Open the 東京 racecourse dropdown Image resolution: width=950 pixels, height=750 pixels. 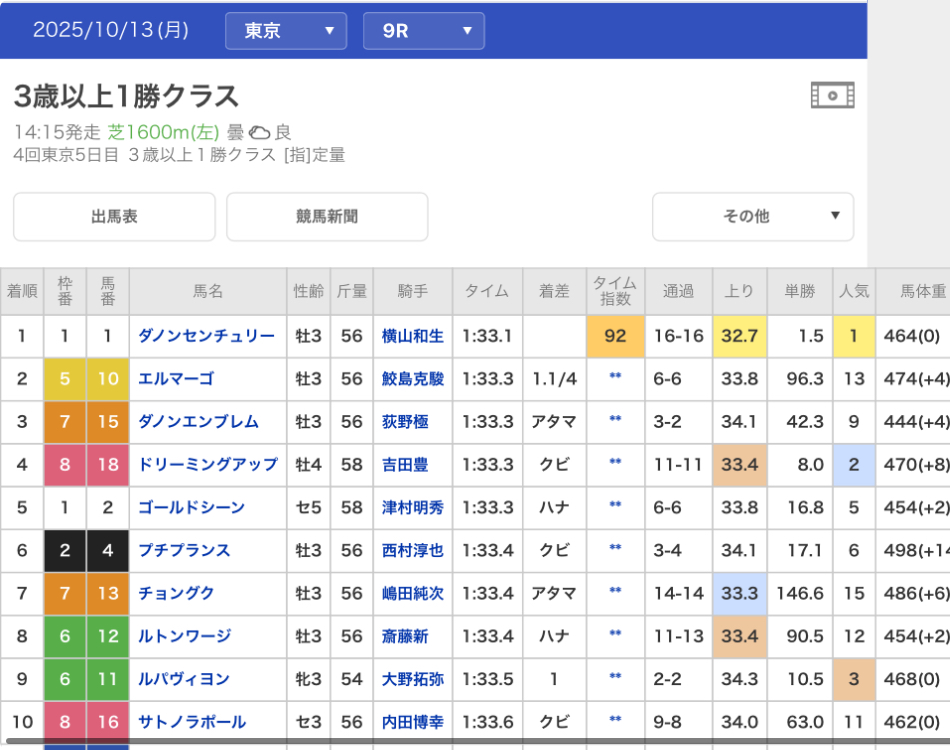[286, 31]
